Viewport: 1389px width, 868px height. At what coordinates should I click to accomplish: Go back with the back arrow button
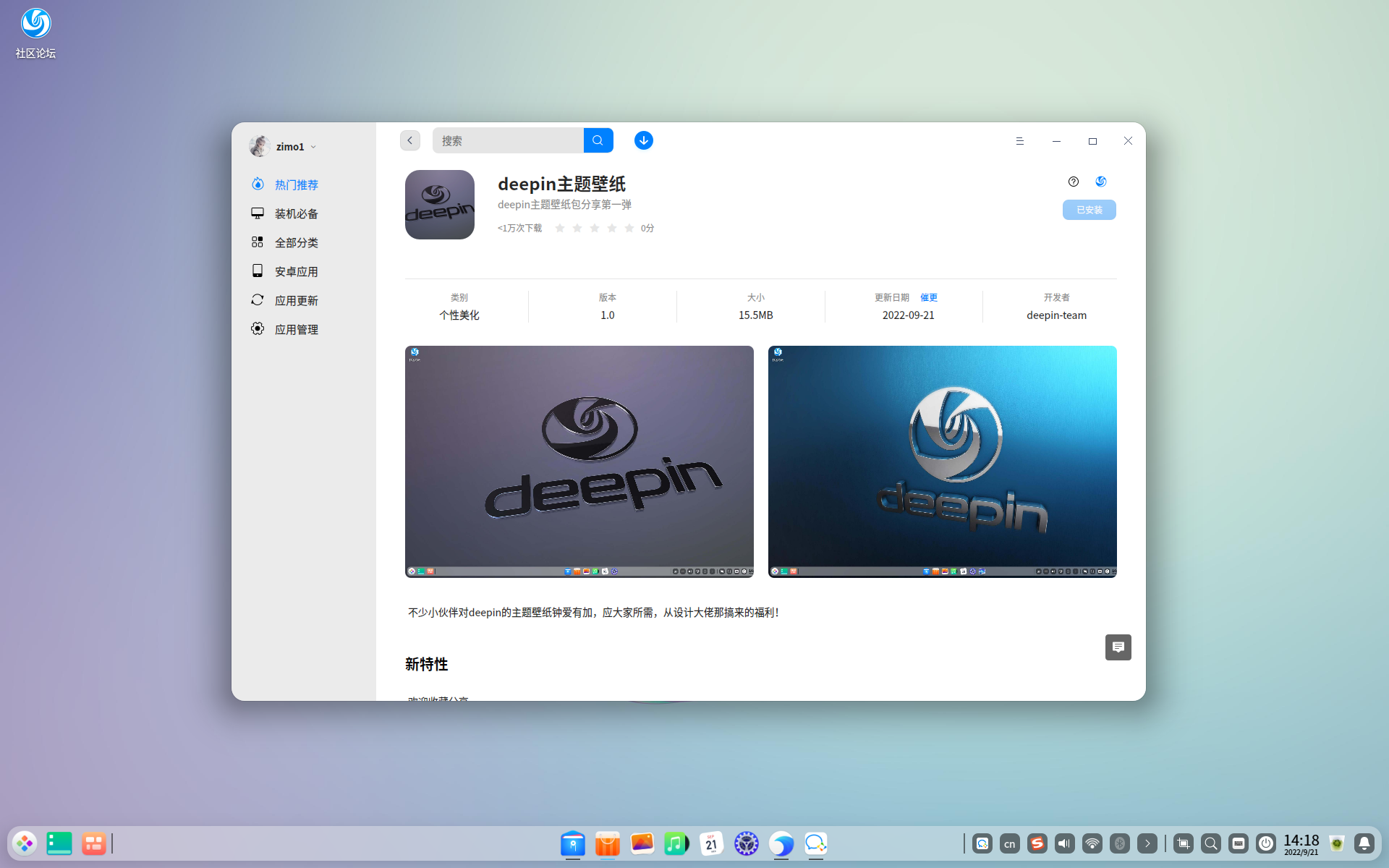(x=410, y=140)
